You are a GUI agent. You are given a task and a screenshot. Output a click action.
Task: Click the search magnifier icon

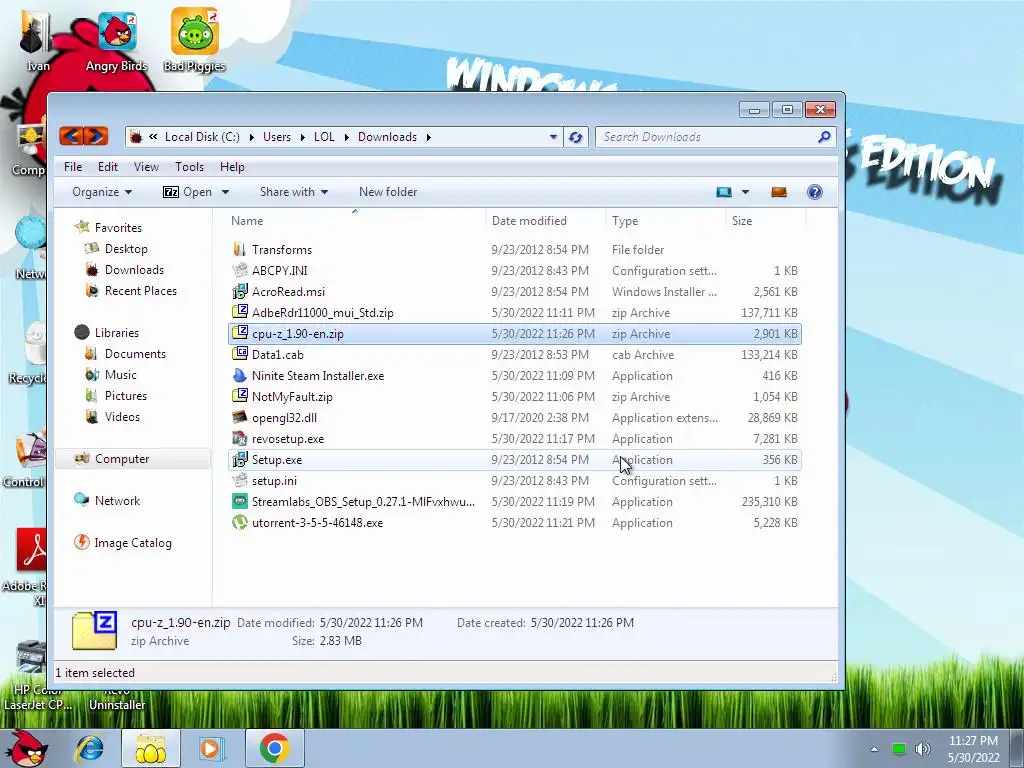coord(824,136)
